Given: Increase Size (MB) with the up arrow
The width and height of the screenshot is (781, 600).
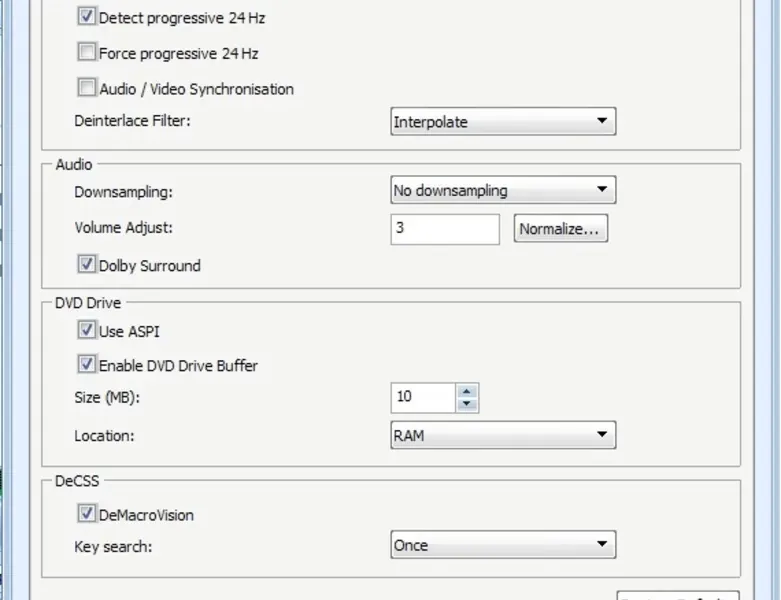Looking at the screenshot, I should coord(467,390).
